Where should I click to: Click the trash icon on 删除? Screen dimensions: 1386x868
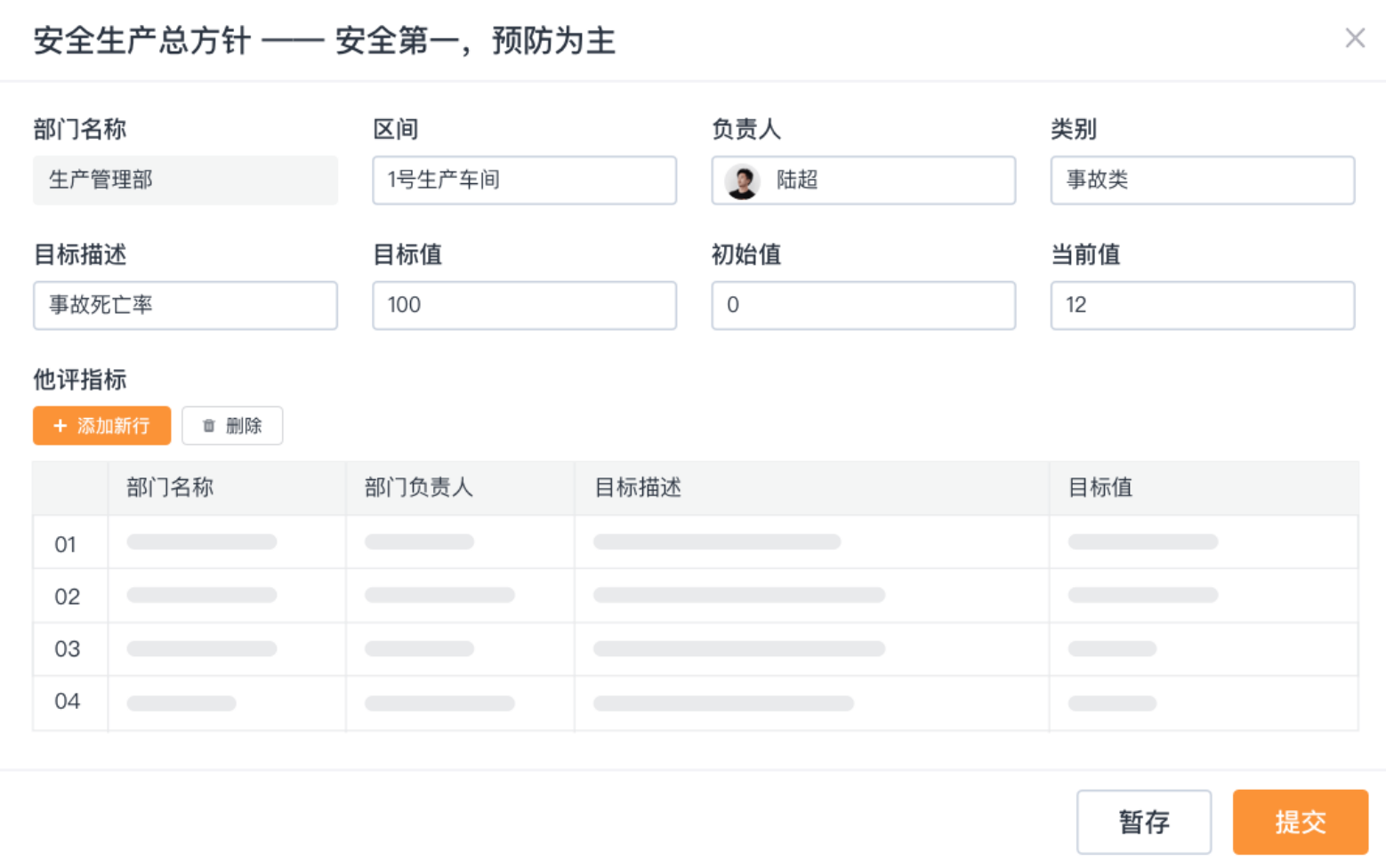(209, 426)
